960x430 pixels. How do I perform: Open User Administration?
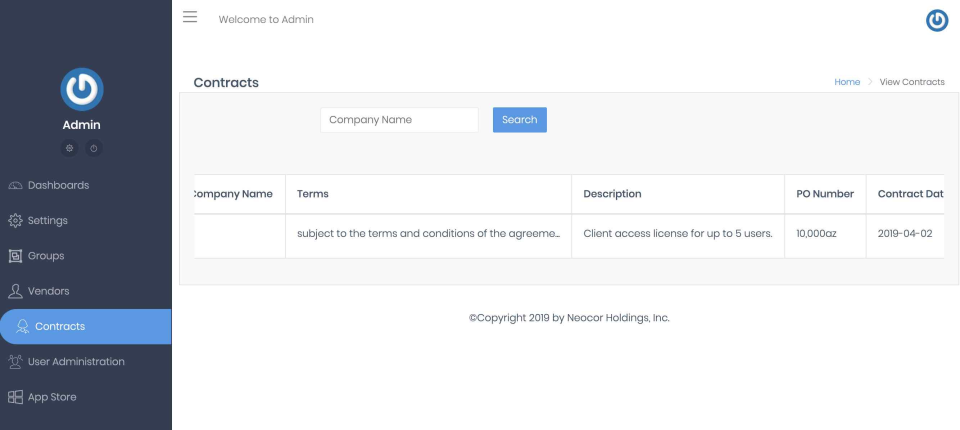point(86,361)
